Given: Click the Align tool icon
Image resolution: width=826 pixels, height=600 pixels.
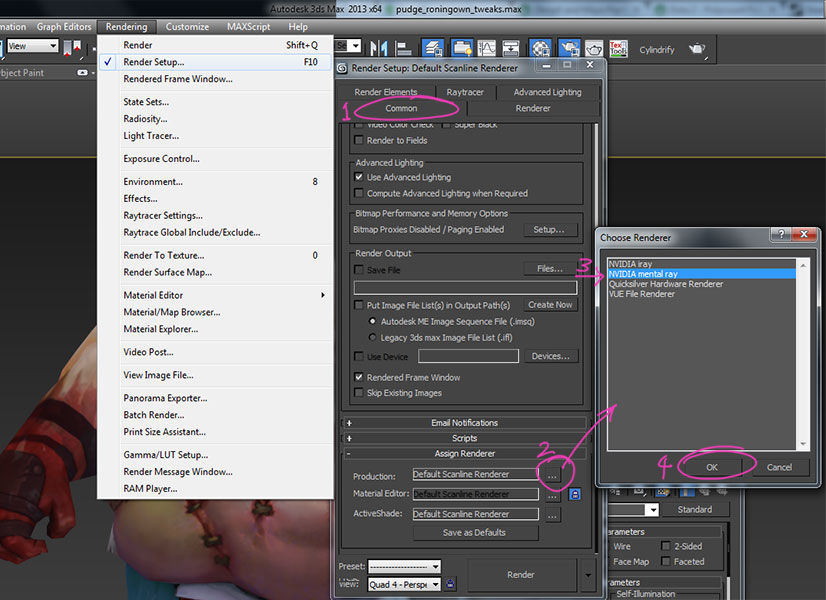Looking at the screenshot, I should 404,49.
